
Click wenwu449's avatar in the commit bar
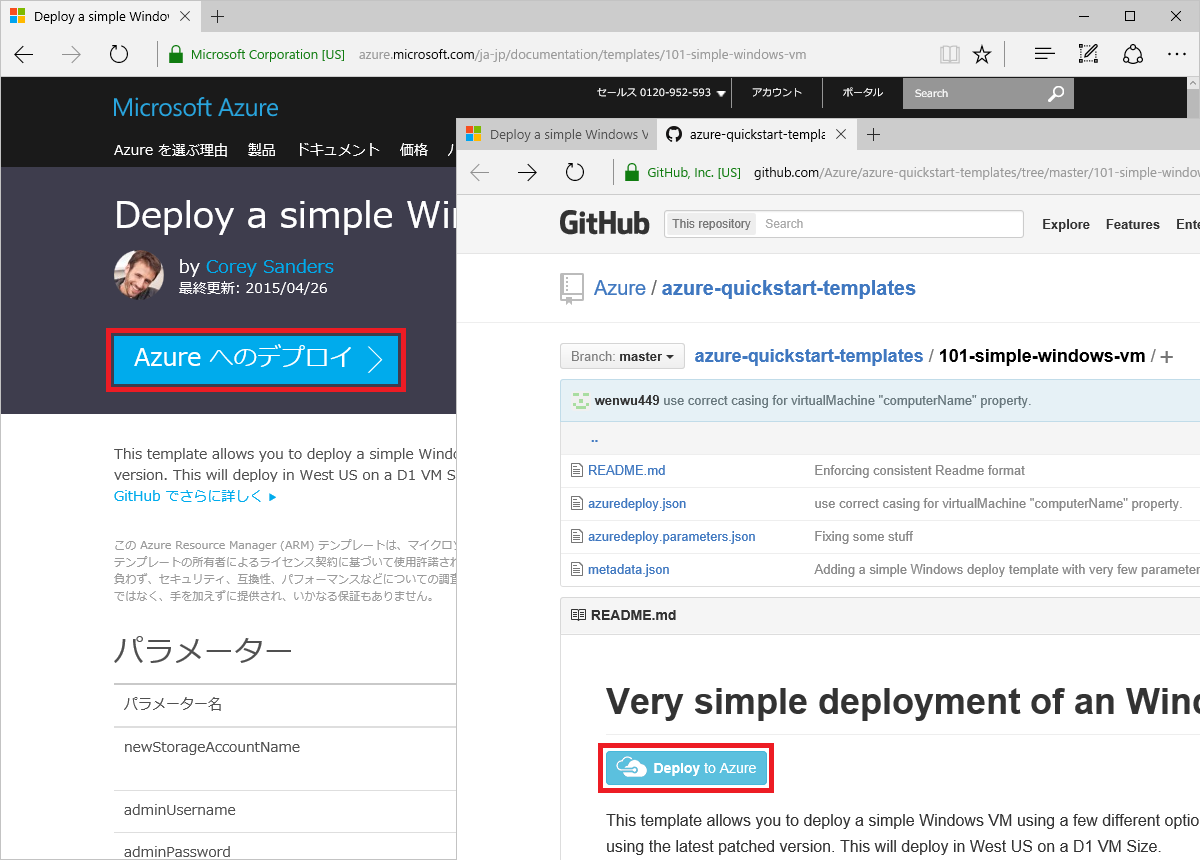pyautogui.click(x=580, y=400)
